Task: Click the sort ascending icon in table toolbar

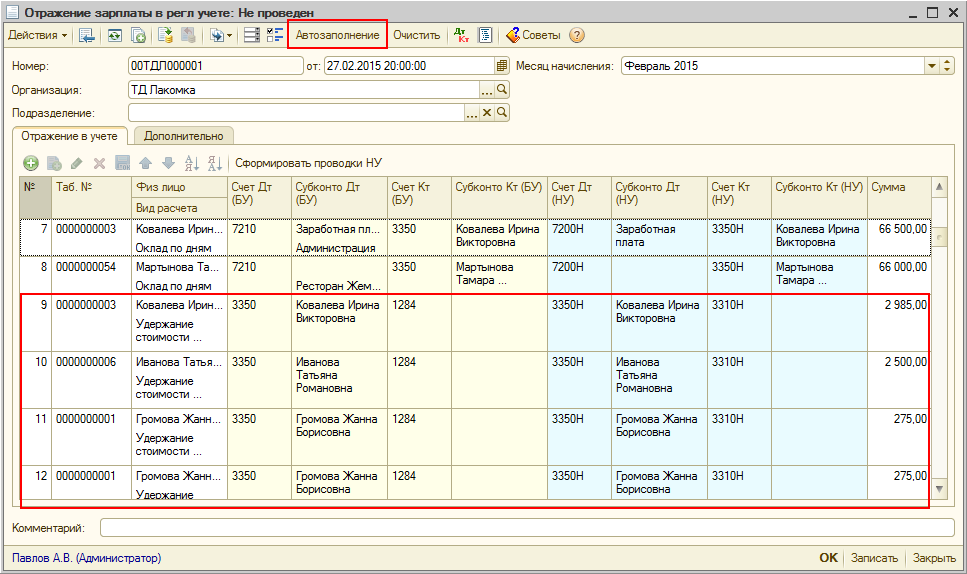Action: click(x=192, y=163)
